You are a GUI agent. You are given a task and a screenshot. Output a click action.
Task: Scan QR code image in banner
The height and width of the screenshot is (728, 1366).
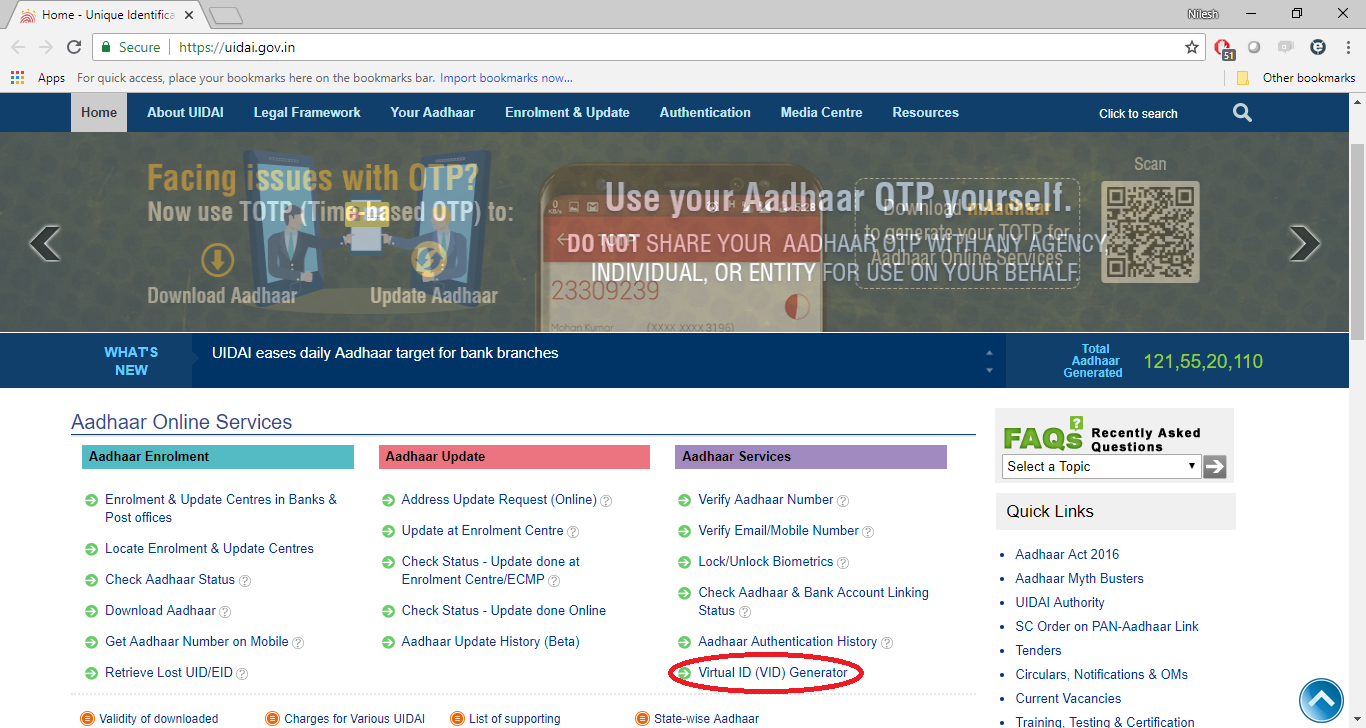[x=1150, y=232]
